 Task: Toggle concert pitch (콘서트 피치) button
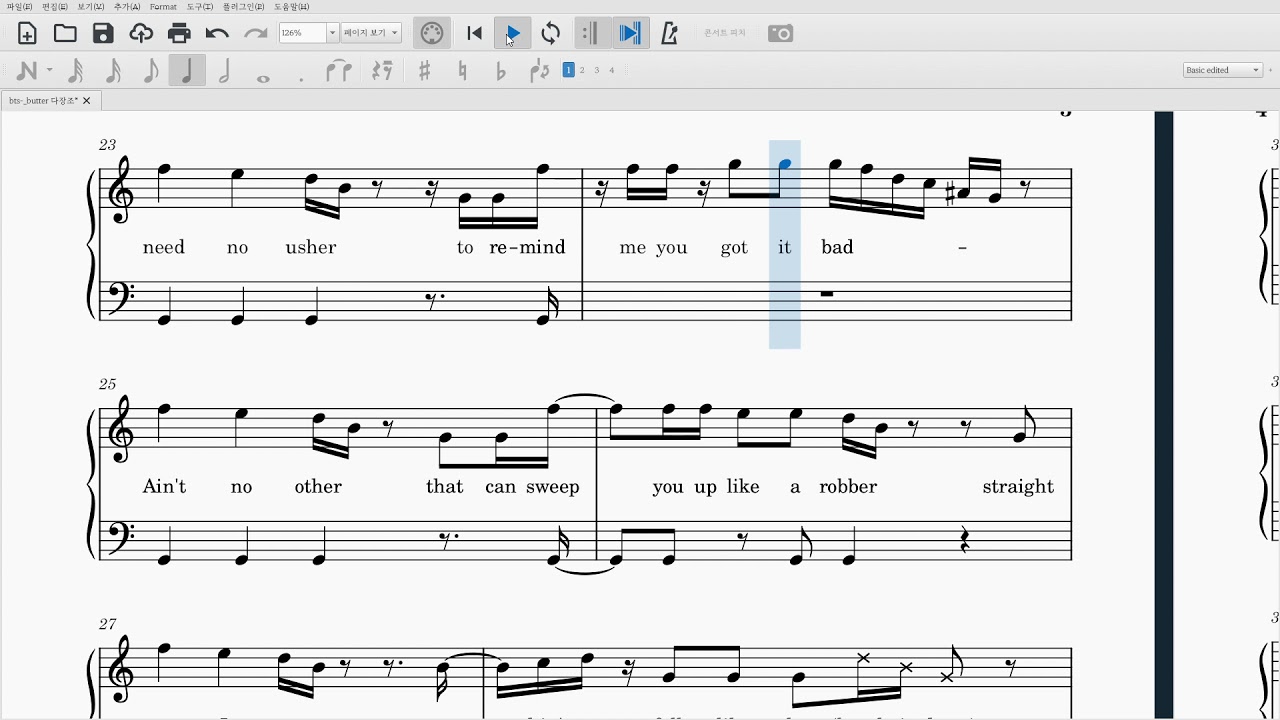[x=725, y=33]
